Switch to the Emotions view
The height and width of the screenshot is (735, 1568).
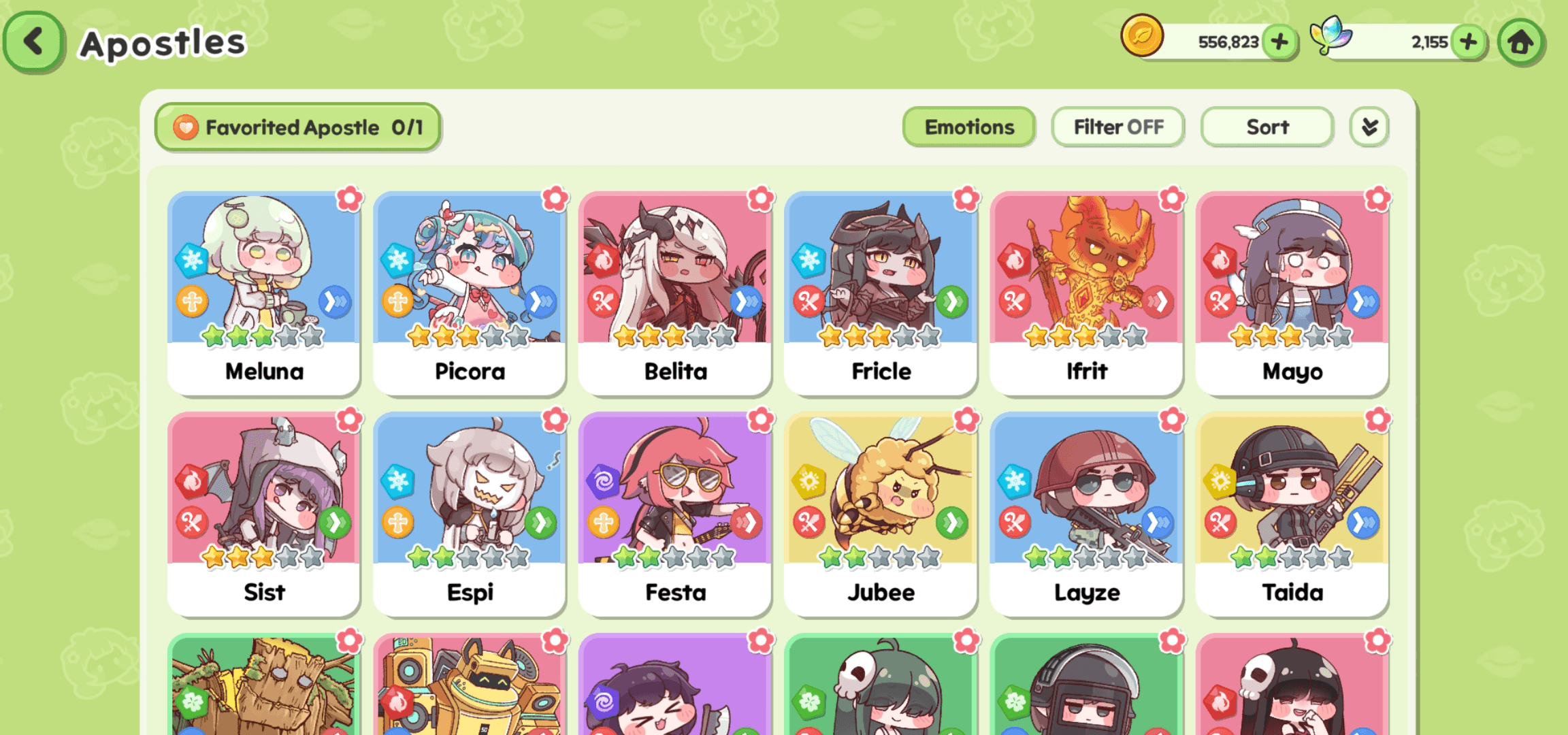pos(969,127)
